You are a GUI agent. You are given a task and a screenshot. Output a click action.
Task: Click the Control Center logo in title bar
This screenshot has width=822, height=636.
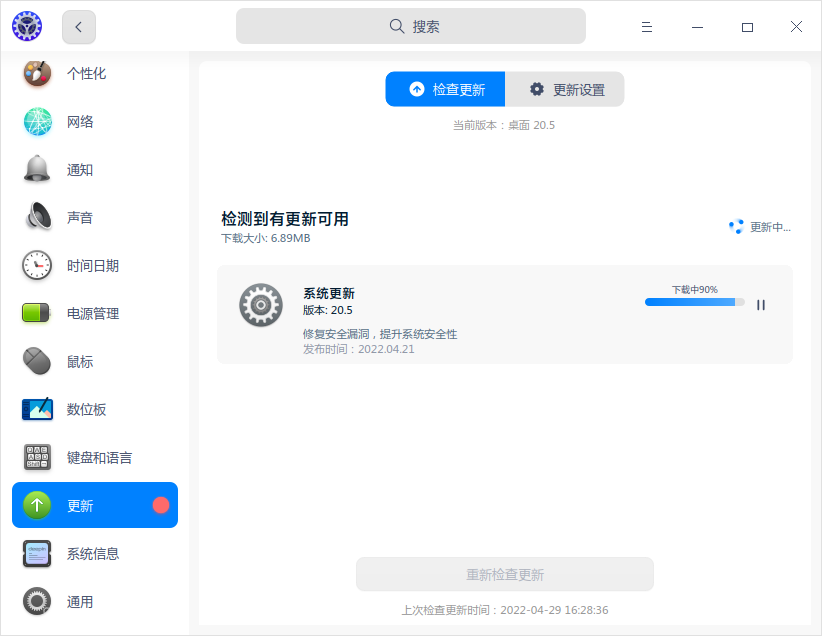(27, 26)
